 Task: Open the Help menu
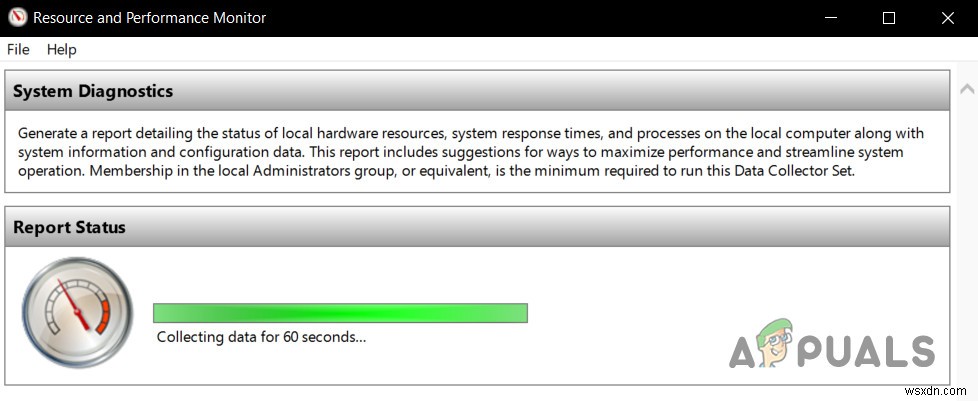pyautogui.click(x=61, y=49)
